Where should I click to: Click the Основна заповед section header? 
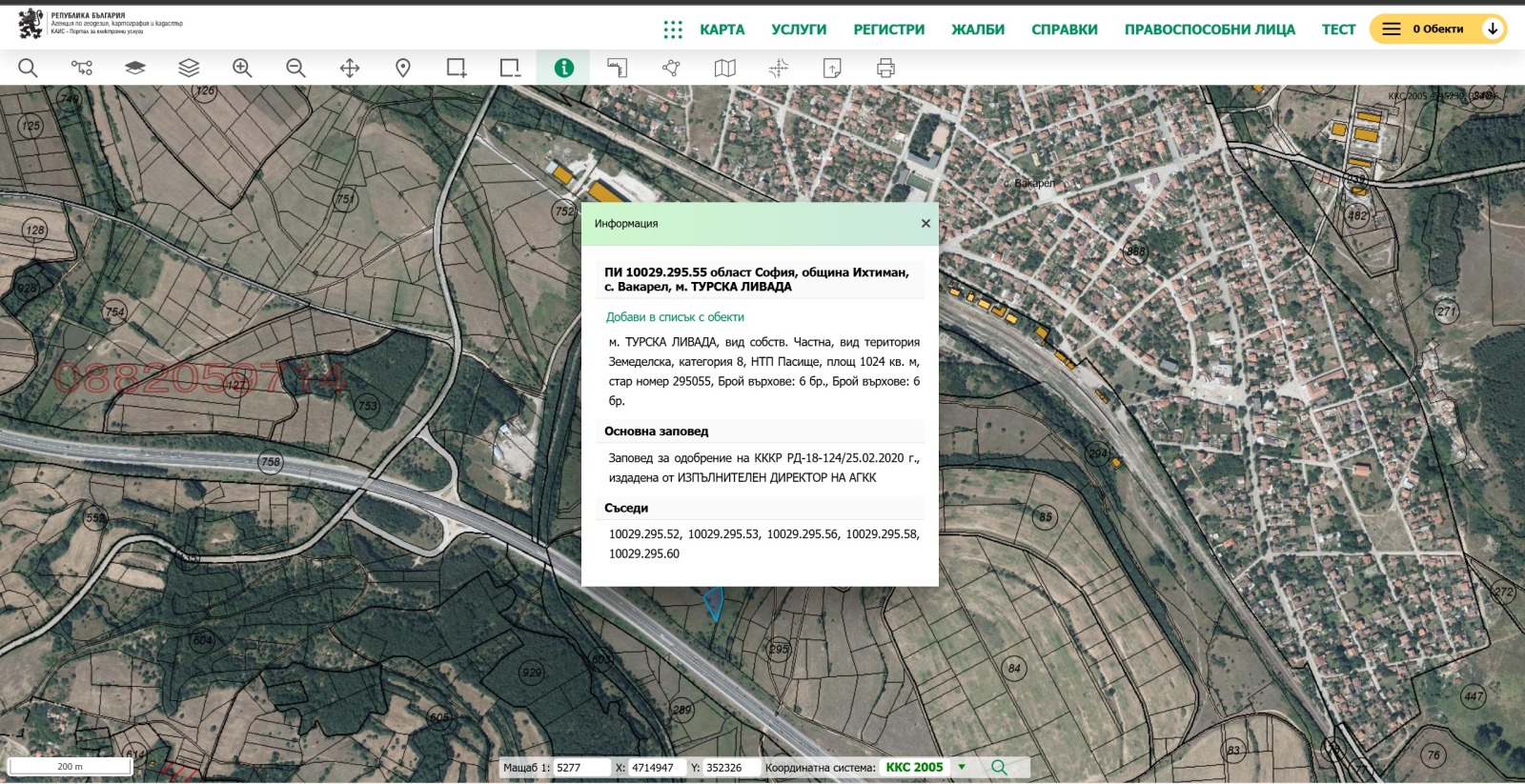pyautogui.click(x=760, y=432)
